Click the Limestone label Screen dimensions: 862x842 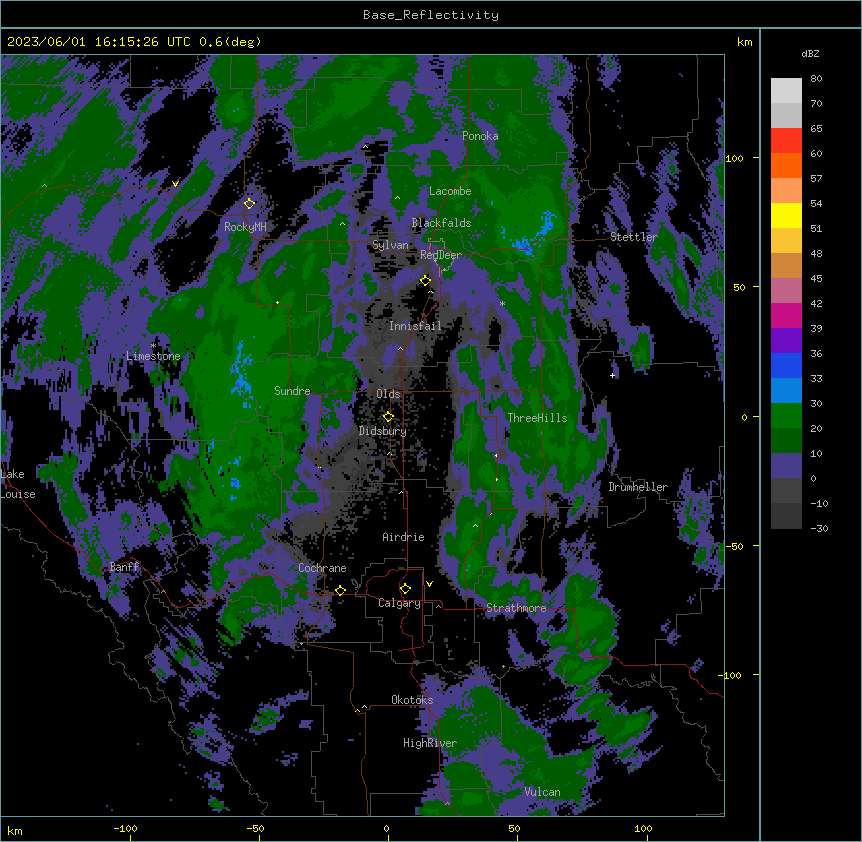[x=153, y=356]
